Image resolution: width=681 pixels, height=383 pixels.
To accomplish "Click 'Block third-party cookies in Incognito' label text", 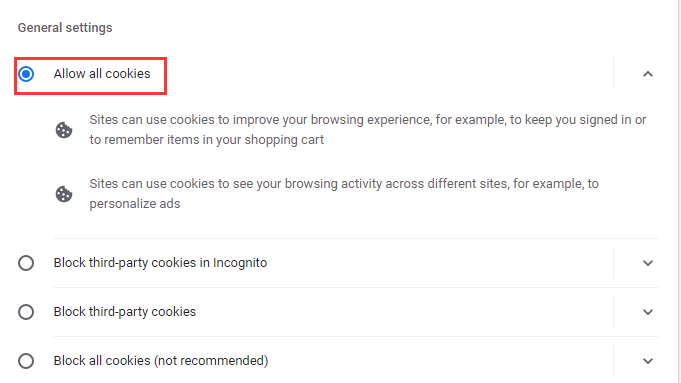I will tap(160, 263).
